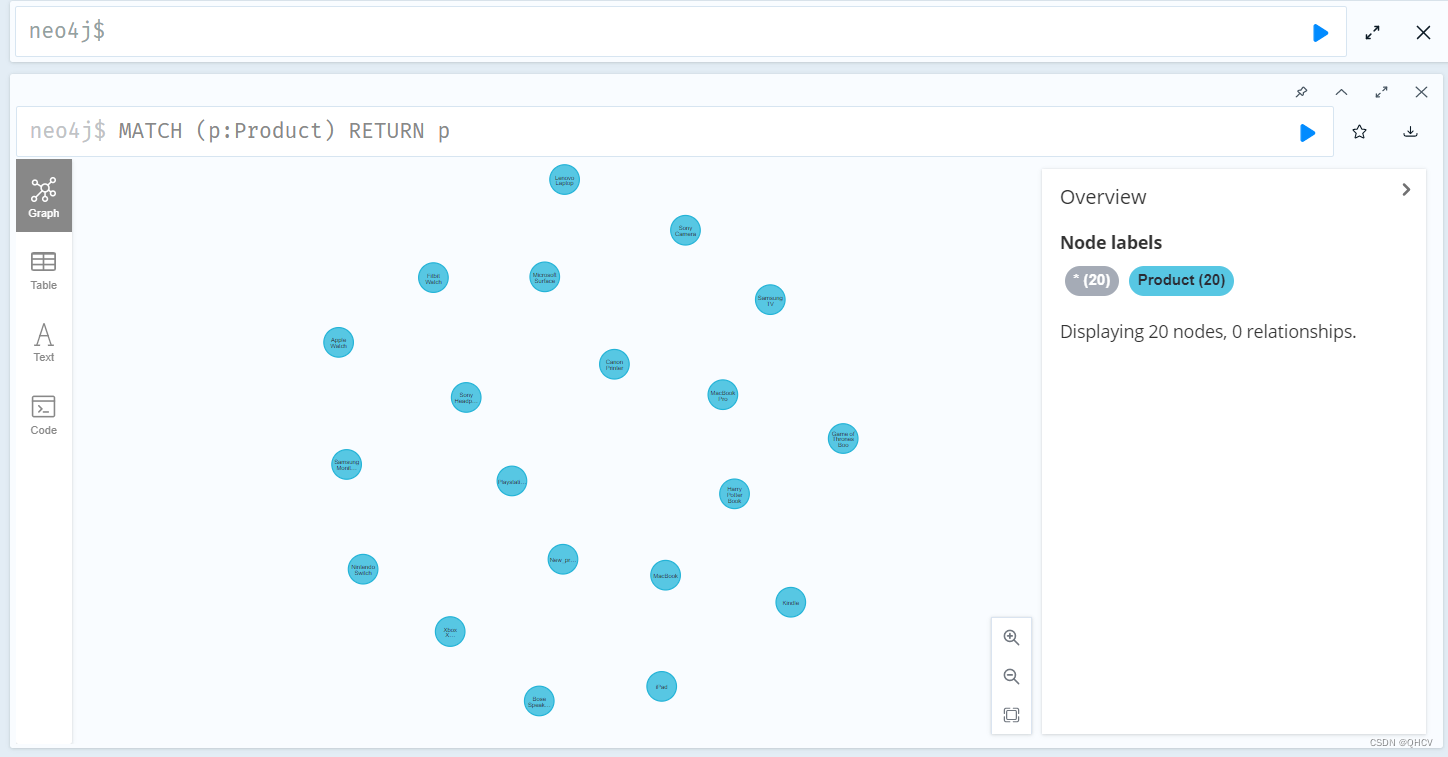1448x757 pixels.
Task: Select the Microsoft Surface node
Action: (x=544, y=277)
